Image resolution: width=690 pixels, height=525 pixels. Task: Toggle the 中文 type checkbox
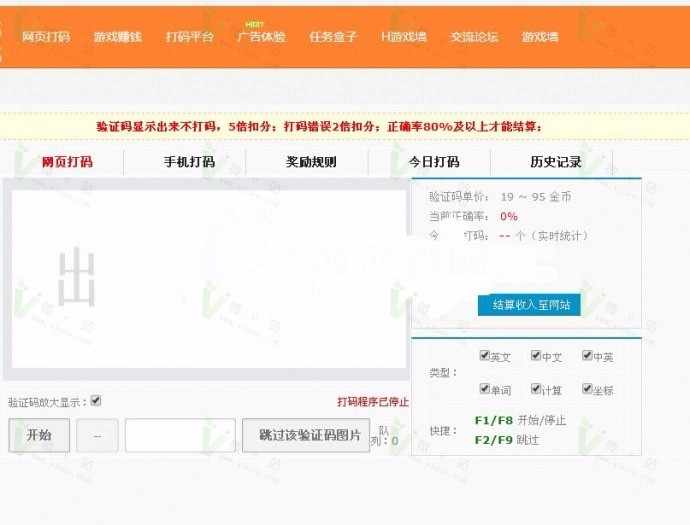coord(536,355)
